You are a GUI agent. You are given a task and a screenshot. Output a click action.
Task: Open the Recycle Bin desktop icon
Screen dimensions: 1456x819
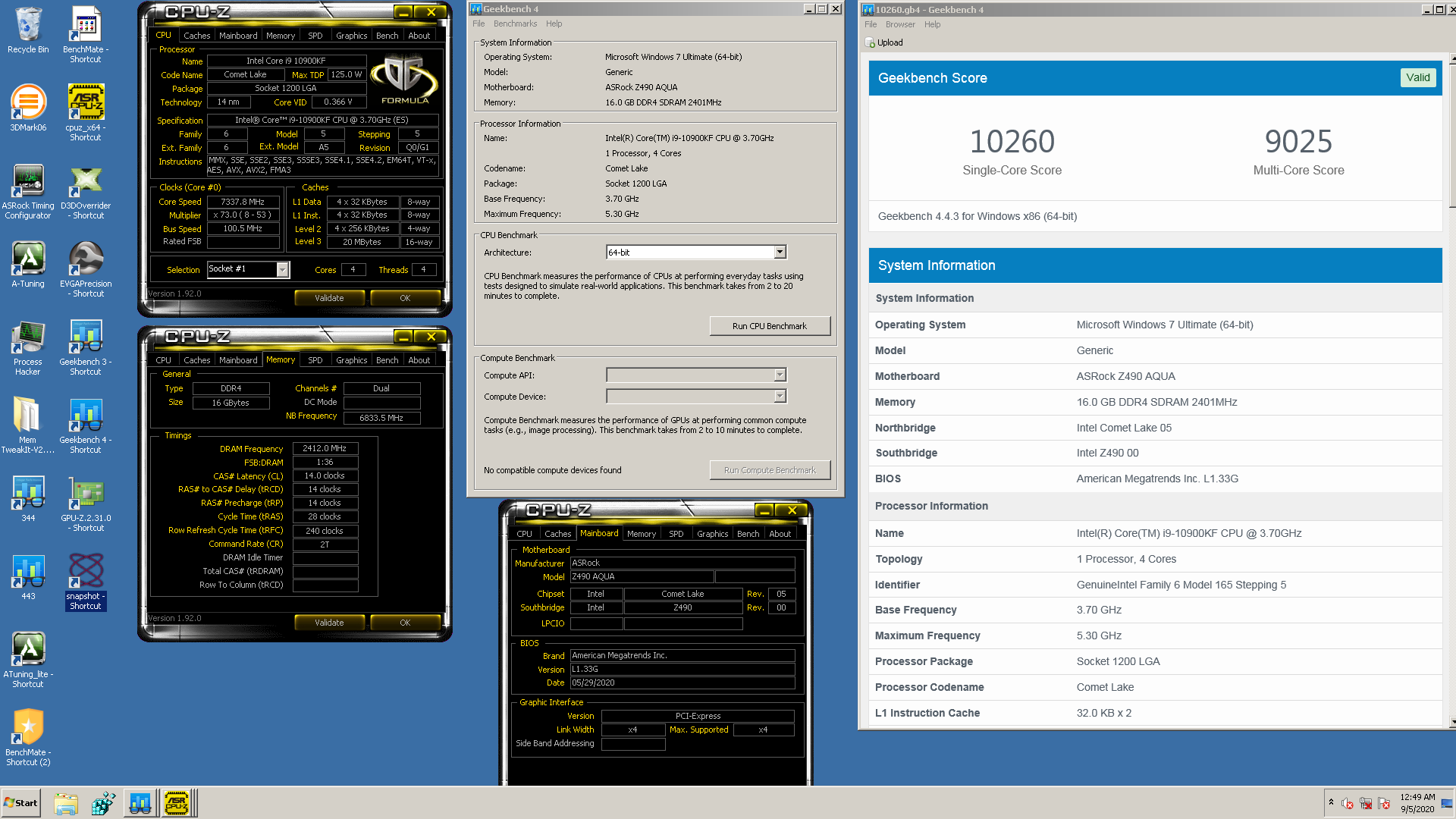click(28, 30)
